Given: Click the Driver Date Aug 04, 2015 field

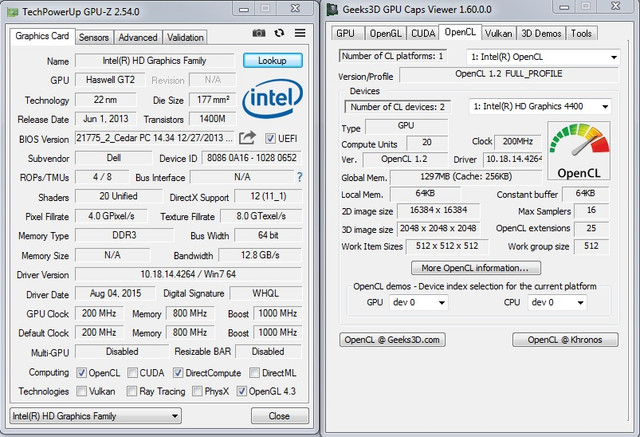Looking at the screenshot, I should (116, 293).
